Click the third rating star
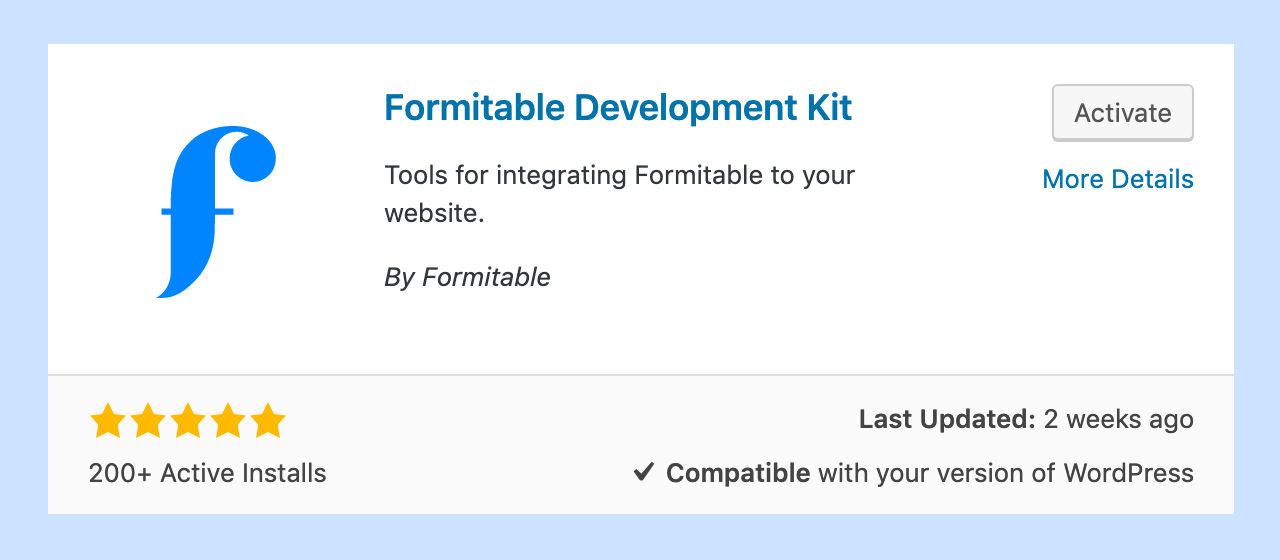Viewport: 1280px width, 560px height. [x=188, y=422]
